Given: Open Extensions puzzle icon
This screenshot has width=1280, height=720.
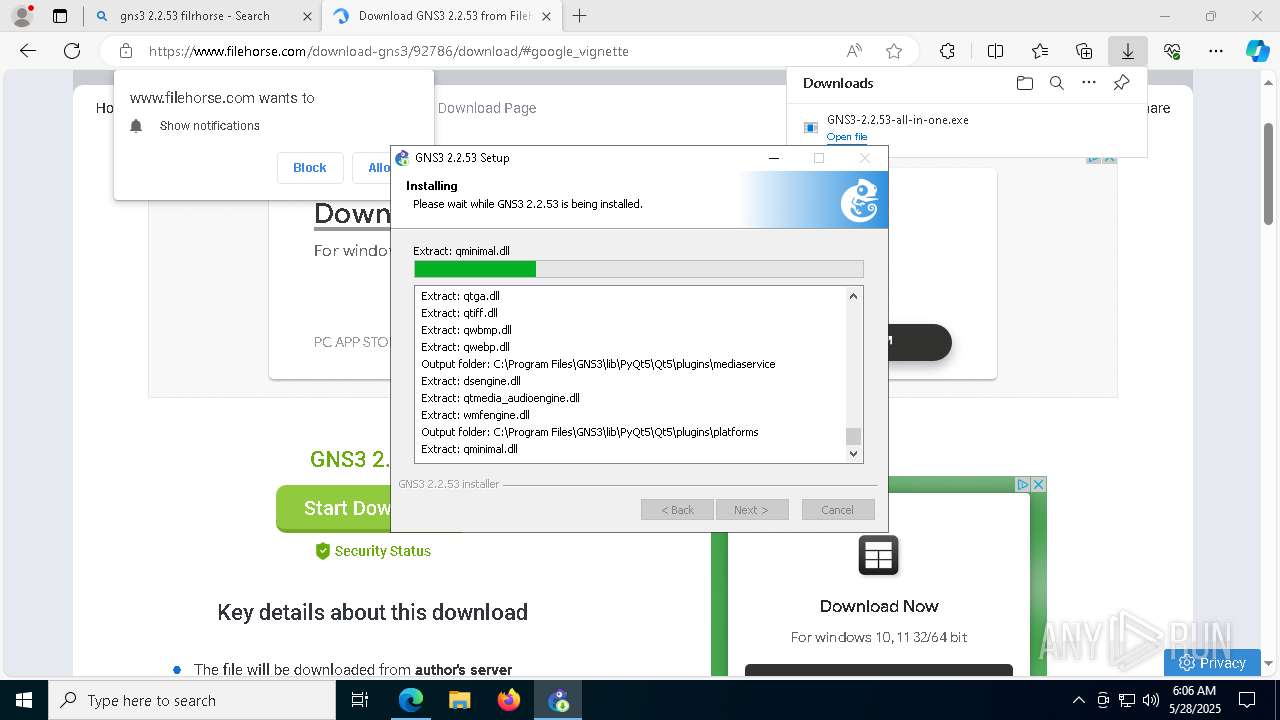Looking at the screenshot, I should pos(947,51).
